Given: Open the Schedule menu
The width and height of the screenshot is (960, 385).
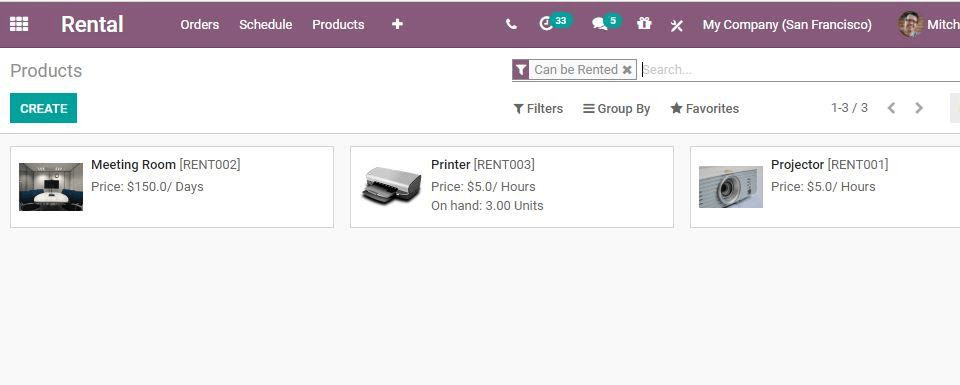Looking at the screenshot, I should [266, 24].
